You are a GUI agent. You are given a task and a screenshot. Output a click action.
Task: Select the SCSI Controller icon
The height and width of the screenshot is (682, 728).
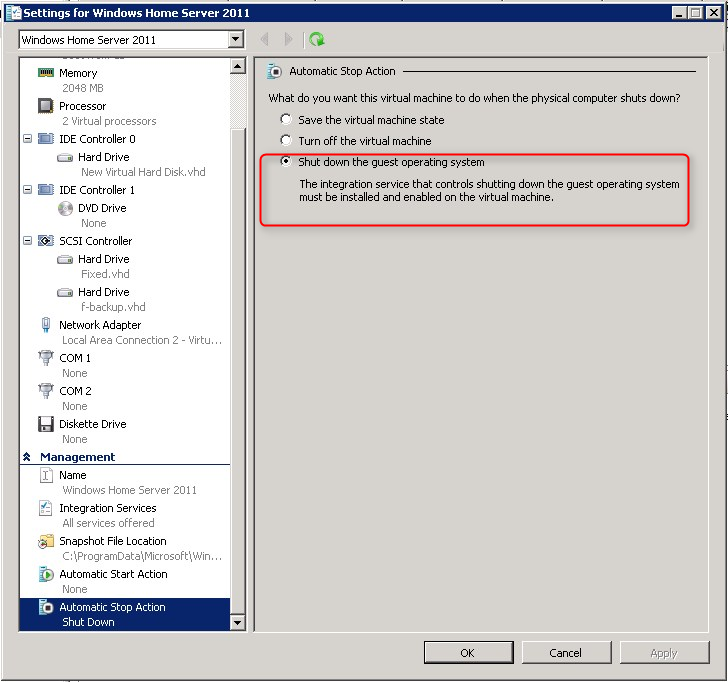(x=46, y=241)
